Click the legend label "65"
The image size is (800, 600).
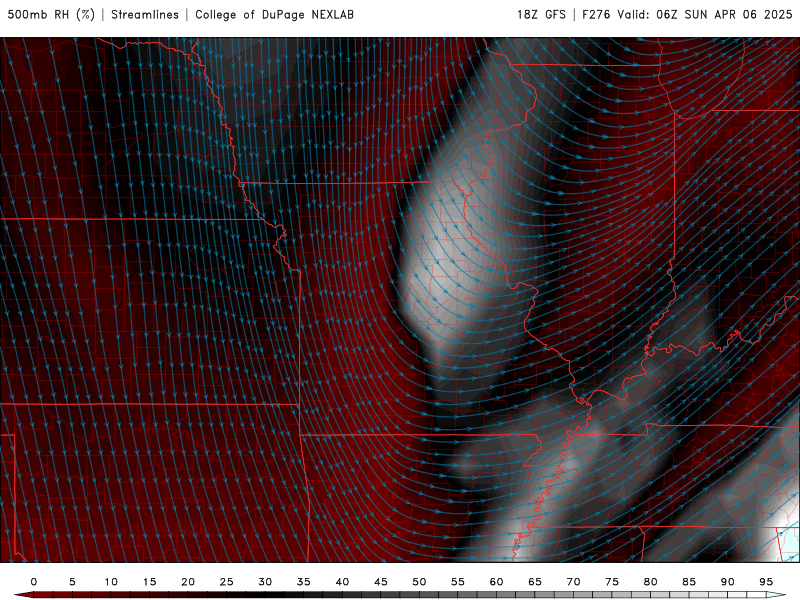coord(535,582)
